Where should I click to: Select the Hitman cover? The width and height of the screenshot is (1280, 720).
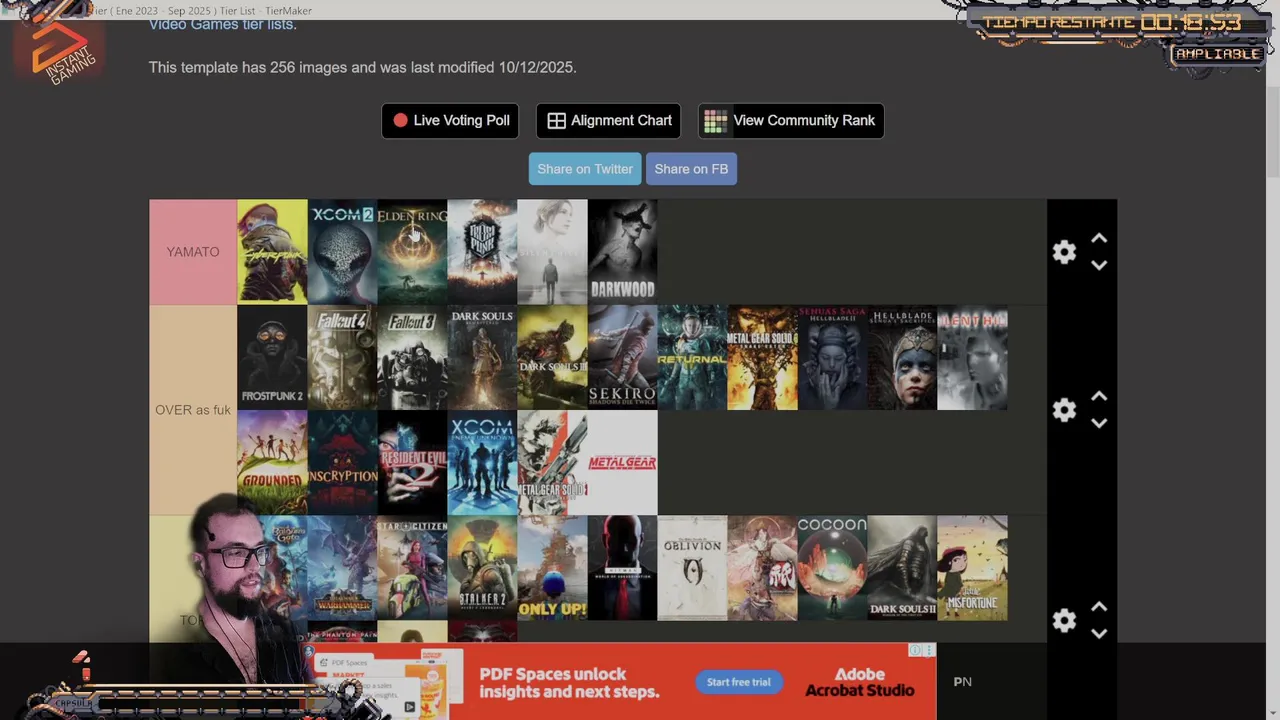[622, 567]
